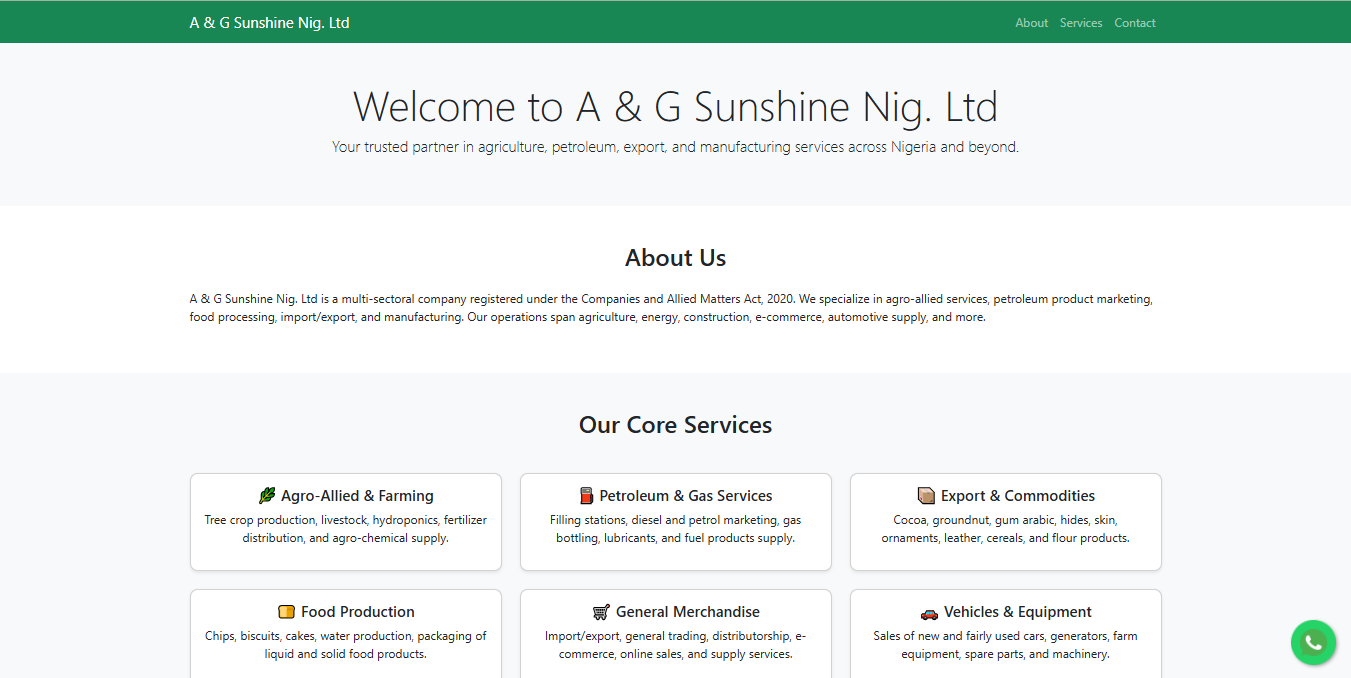Click the Our Core Services heading
The height and width of the screenshot is (678, 1351).
(675, 425)
